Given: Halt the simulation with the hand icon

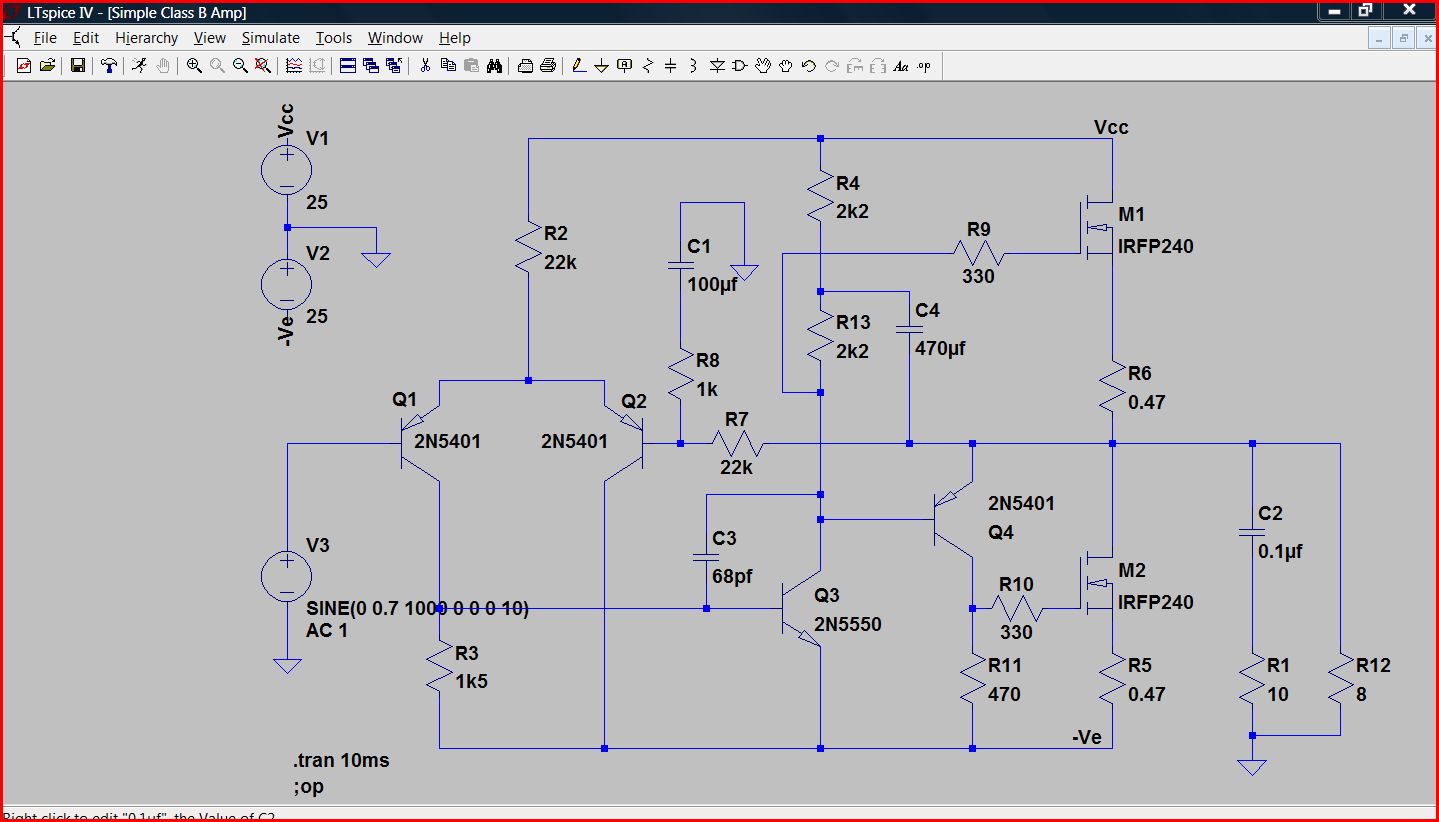Looking at the screenshot, I should pos(163,66).
